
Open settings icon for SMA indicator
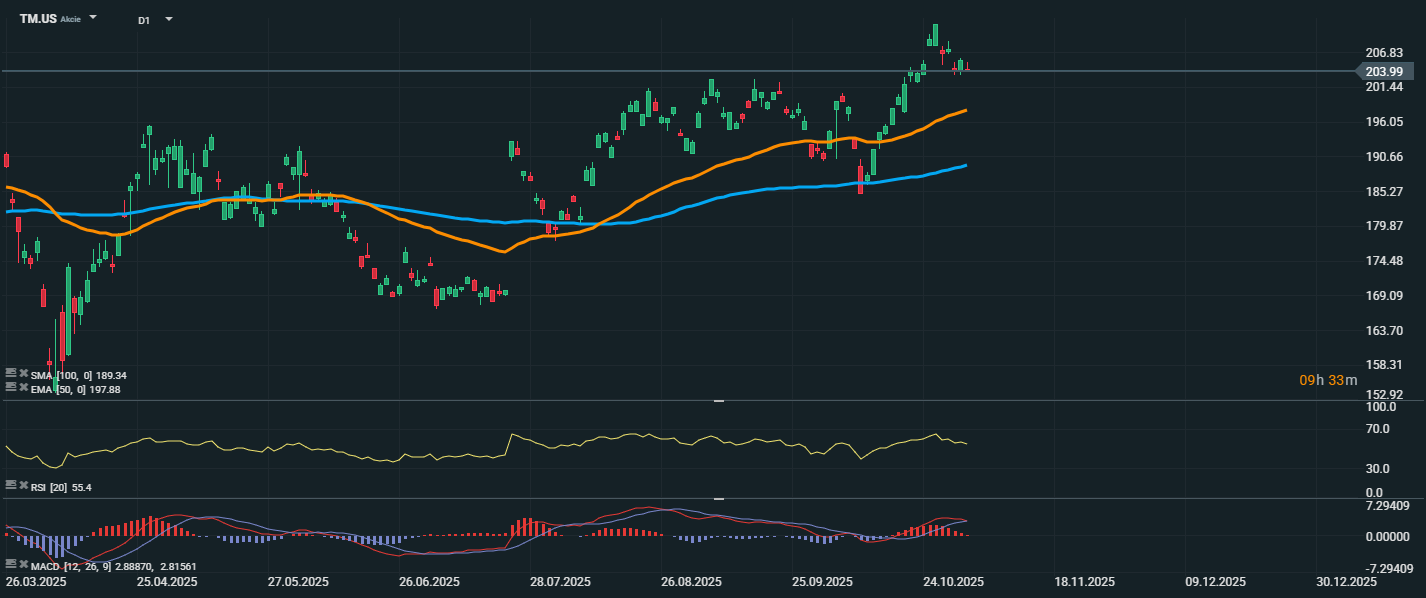[x=11, y=374]
